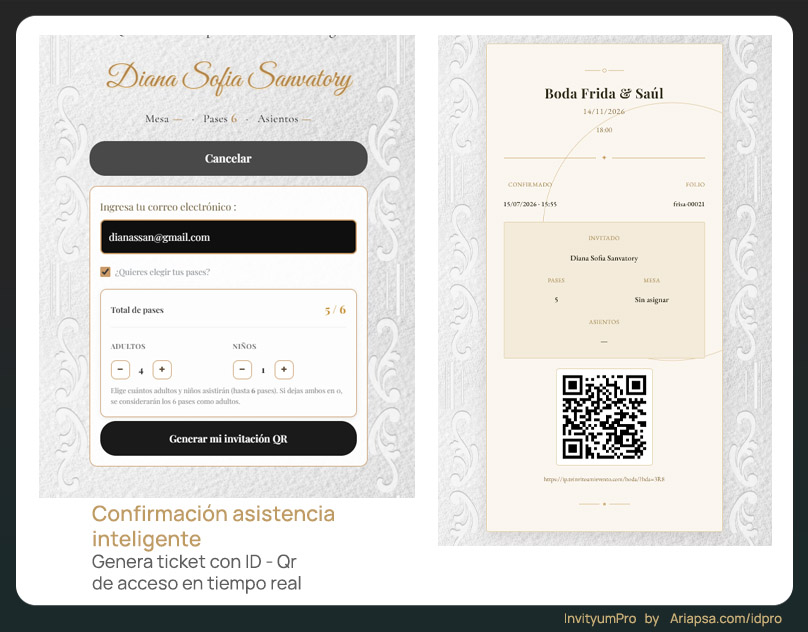Click the ticket guest name Diana Sofia Sanvatory
This screenshot has width=808, height=632.
point(604,258)
